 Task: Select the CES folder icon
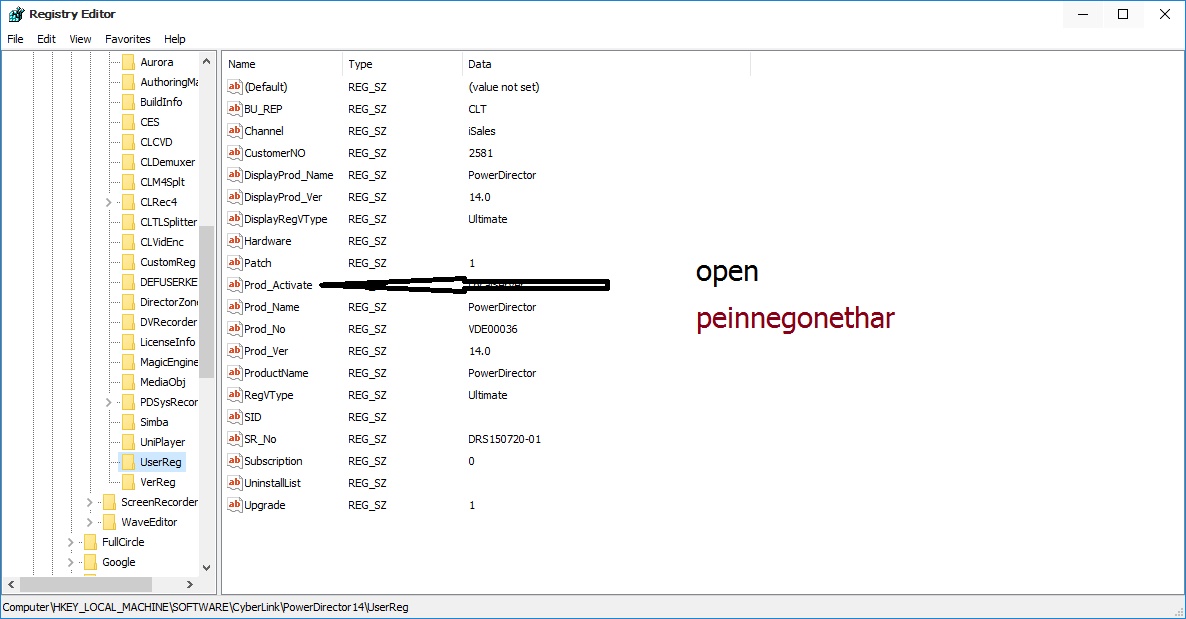point(129,122)
